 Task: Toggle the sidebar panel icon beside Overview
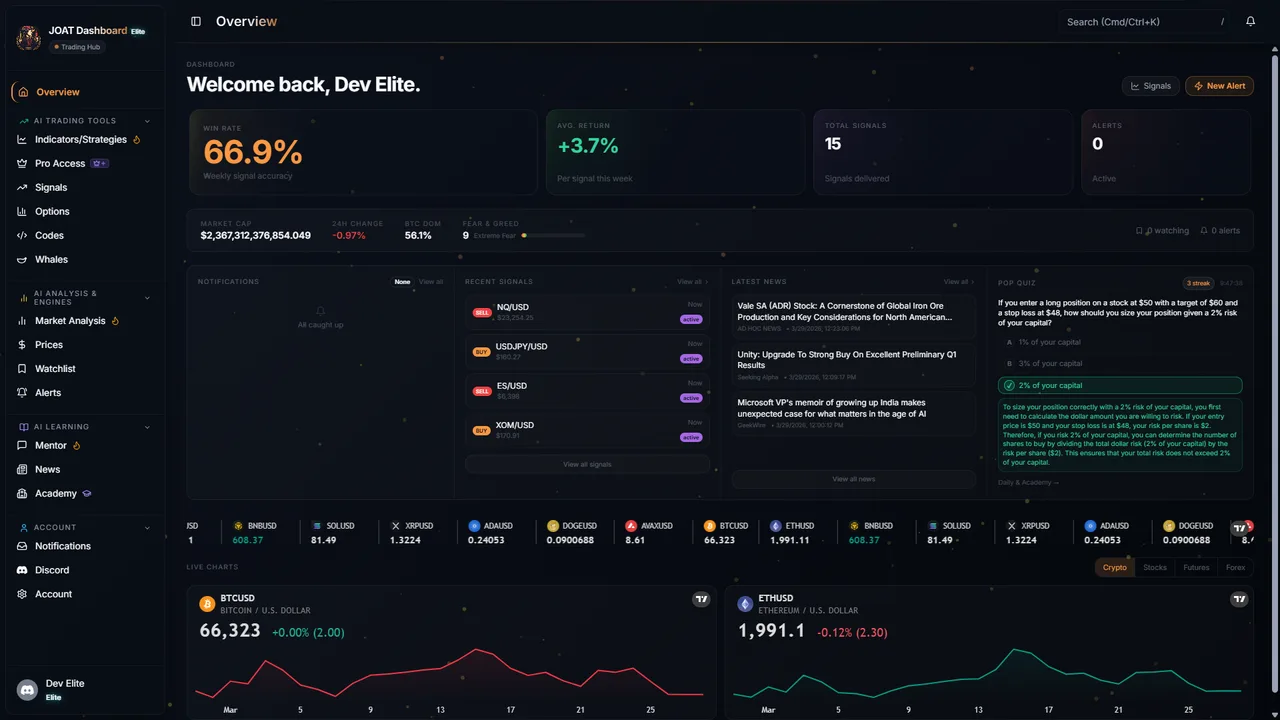[196, 21]
